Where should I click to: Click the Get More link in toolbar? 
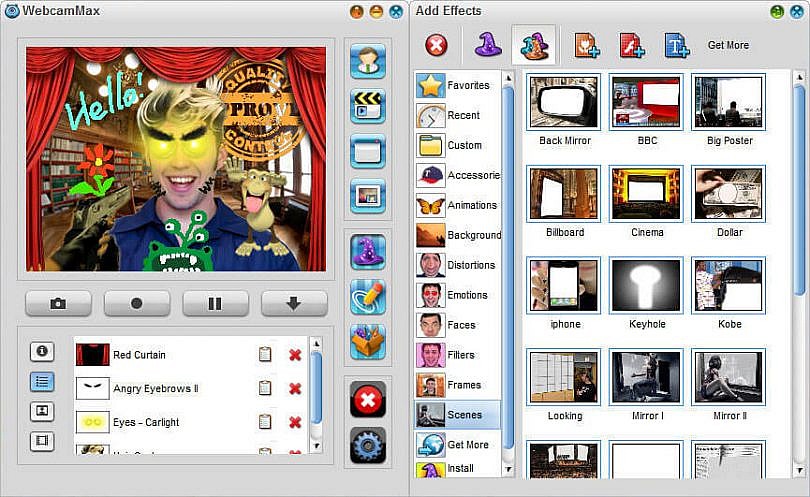coord(728,45)
